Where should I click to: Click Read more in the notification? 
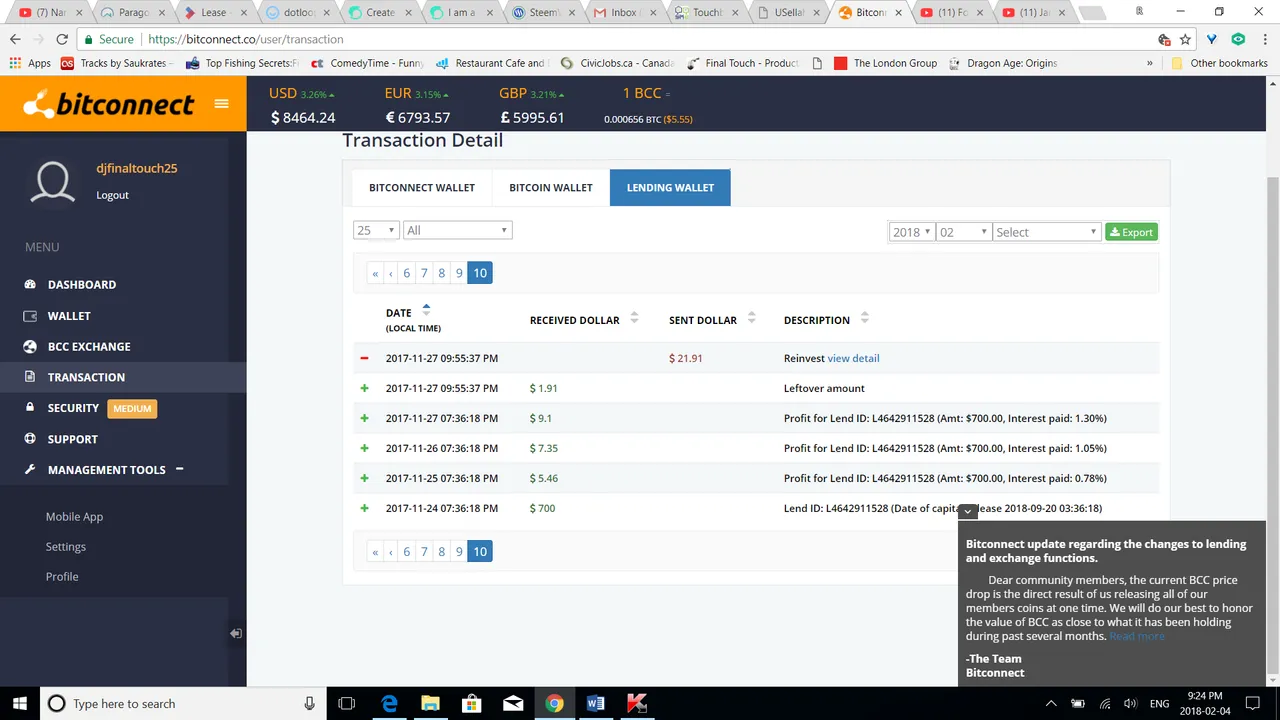pyautogui.click(x=1137, y=636)
